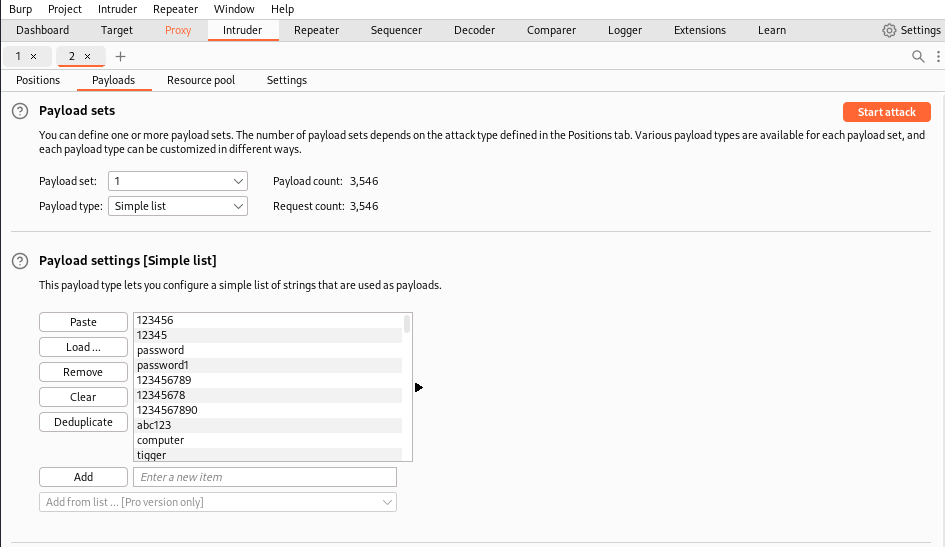This screenshot has width=945, height=547.
Task: Open the Add from list dropdown
Action: pyautogui.click(x=218, y=502)
